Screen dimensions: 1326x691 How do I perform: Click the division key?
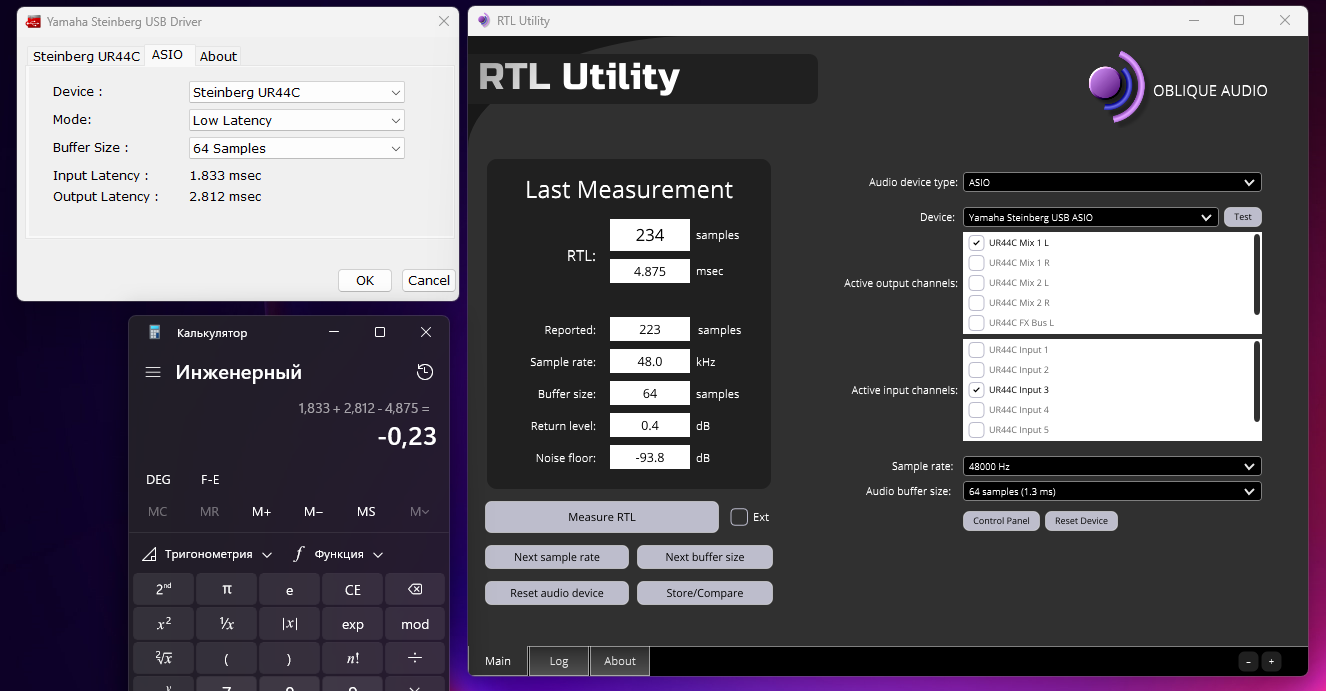click(415, 658)
